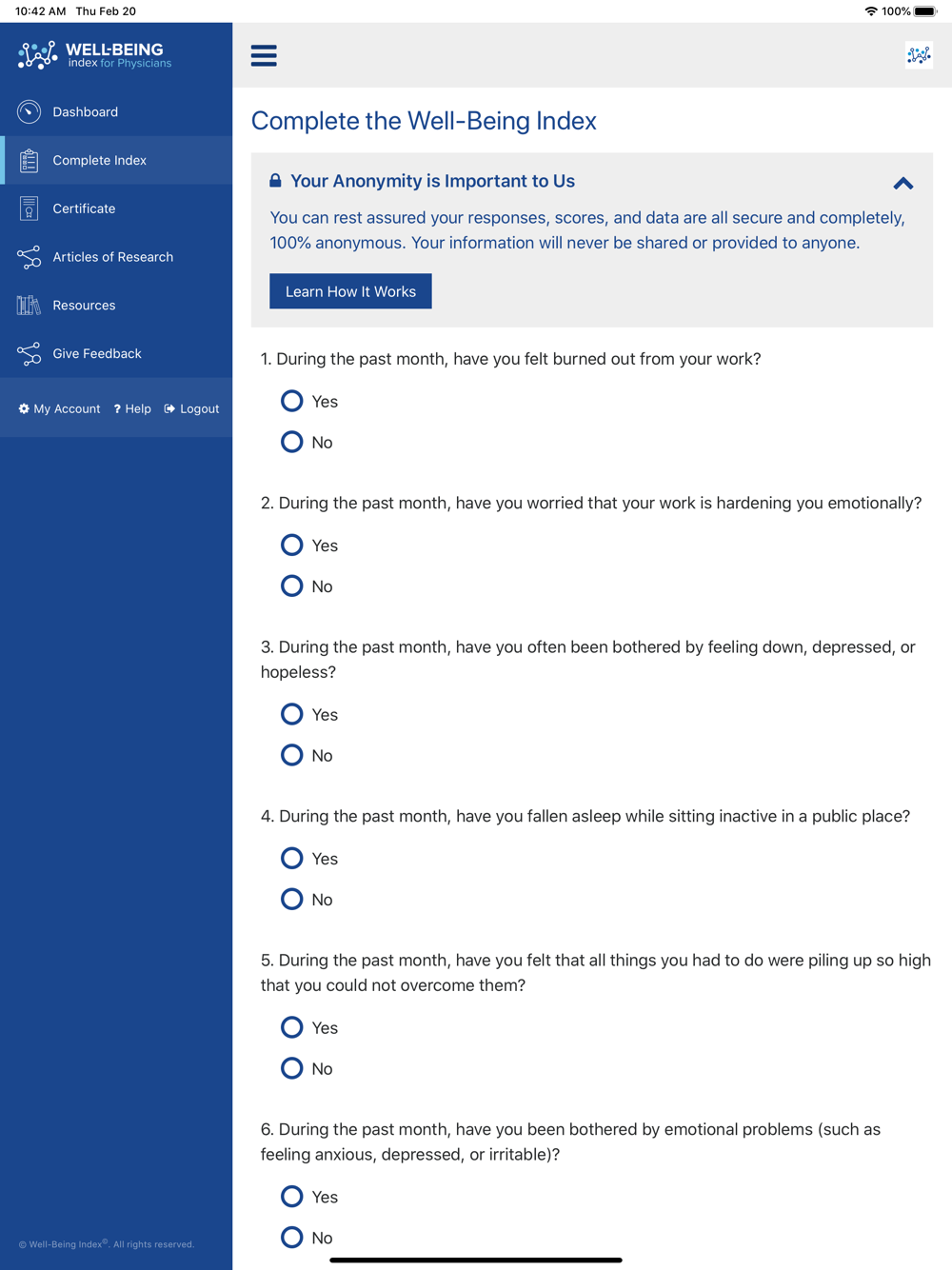
Task: Click the My Account gear icon
Action: pyautogui.click(x=24, y=408)
